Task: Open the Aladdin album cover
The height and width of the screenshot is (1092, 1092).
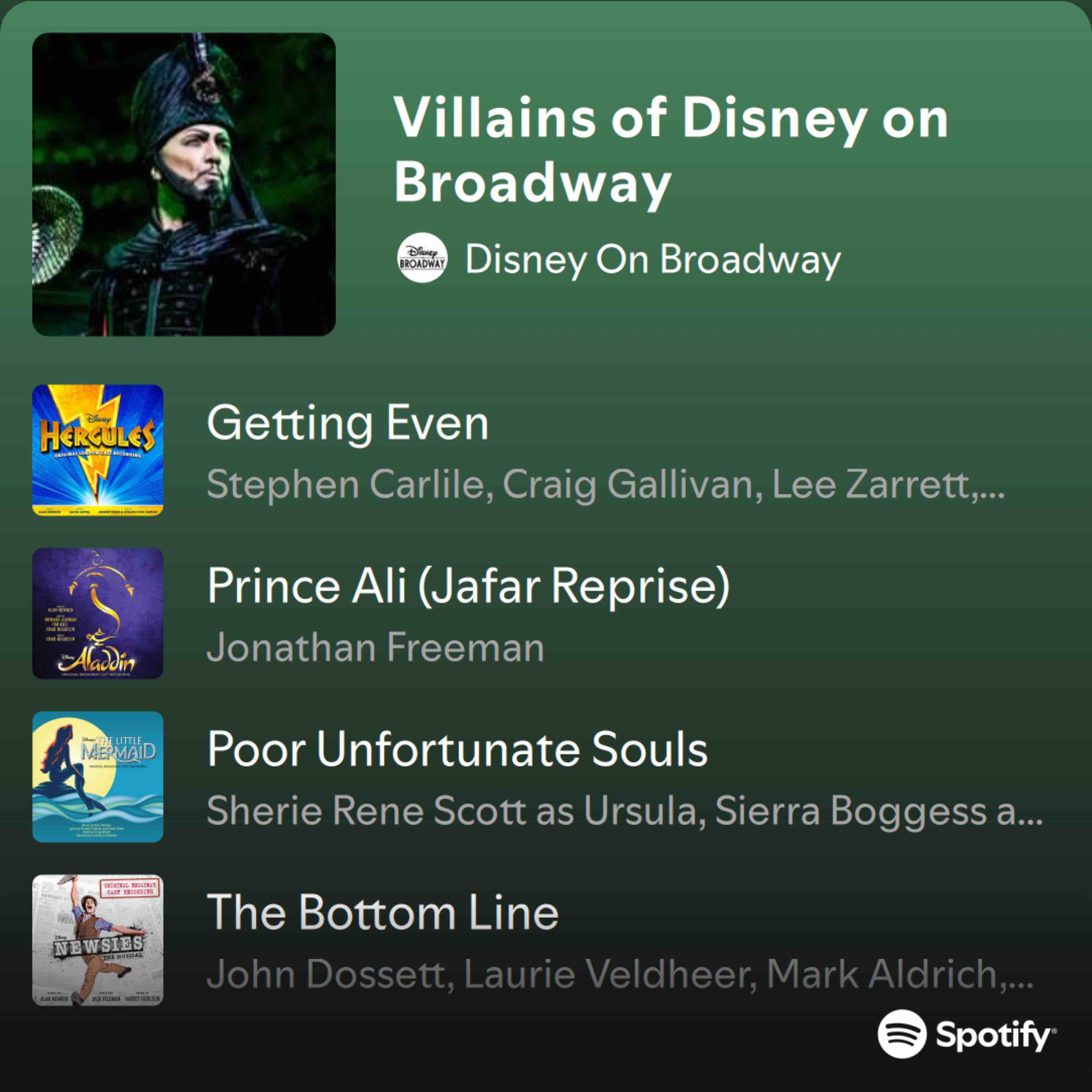Action: point(98,613)
